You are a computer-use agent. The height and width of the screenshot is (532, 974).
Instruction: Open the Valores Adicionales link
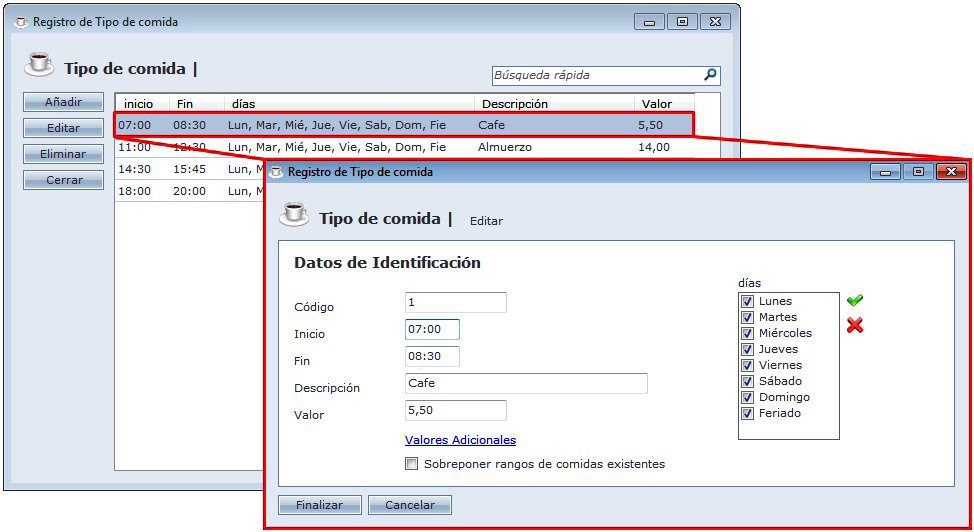pyautogui.click(x=460, y=440)
